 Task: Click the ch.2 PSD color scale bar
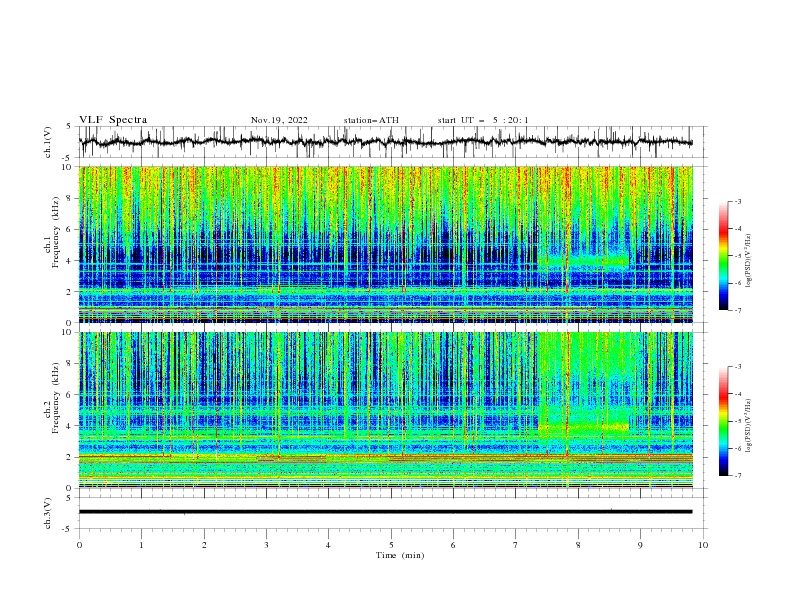click(723, 421)
